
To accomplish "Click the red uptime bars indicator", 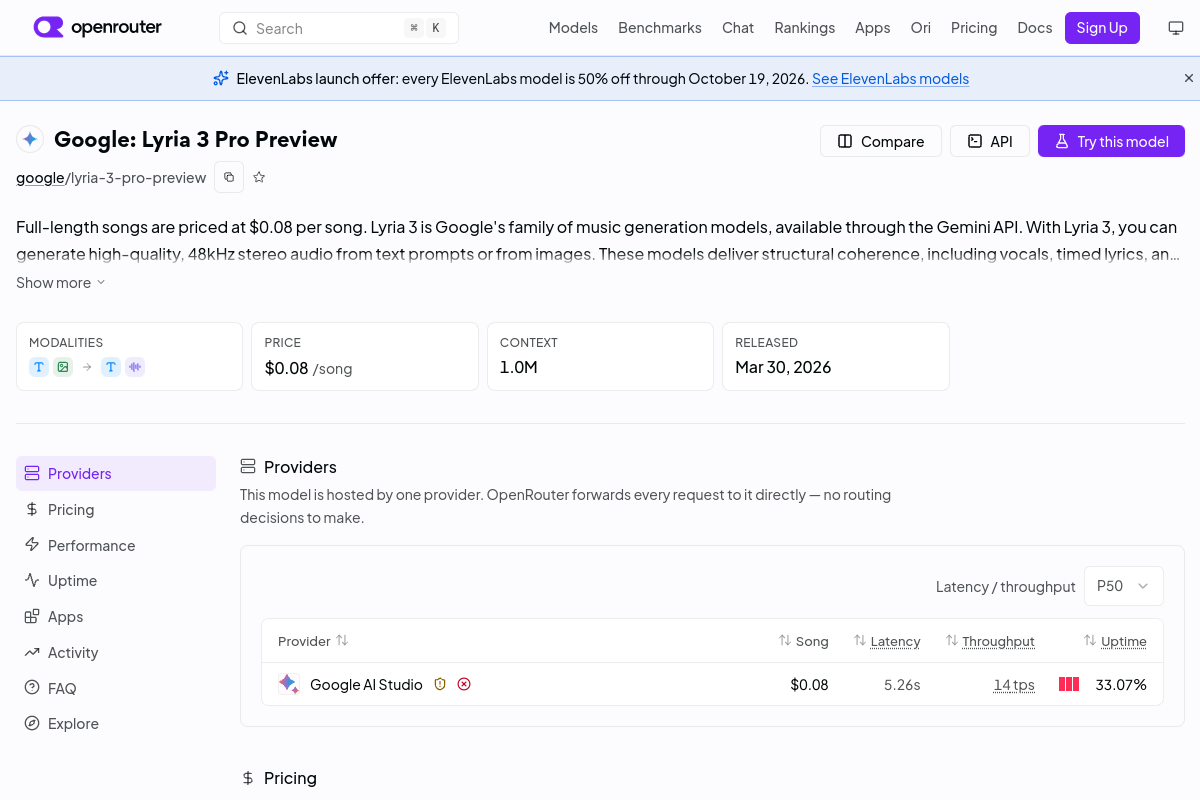I will click(1069, 685).
